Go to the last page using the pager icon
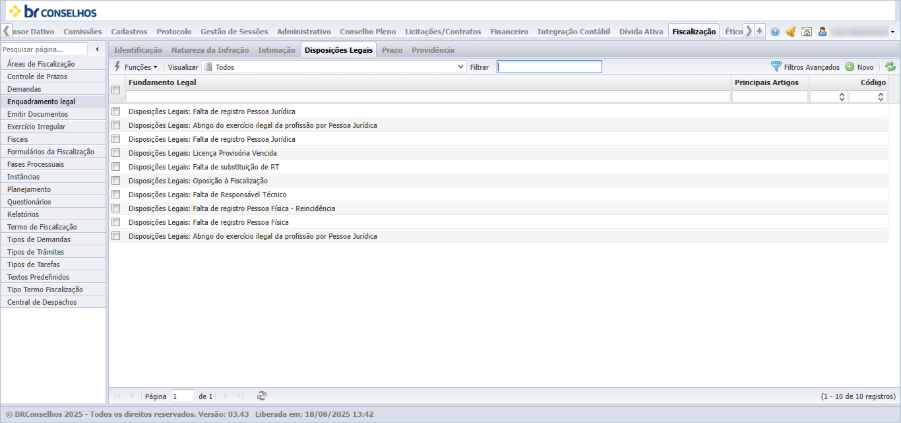Screen dimensions: 901x423 (x=240, y=396)
